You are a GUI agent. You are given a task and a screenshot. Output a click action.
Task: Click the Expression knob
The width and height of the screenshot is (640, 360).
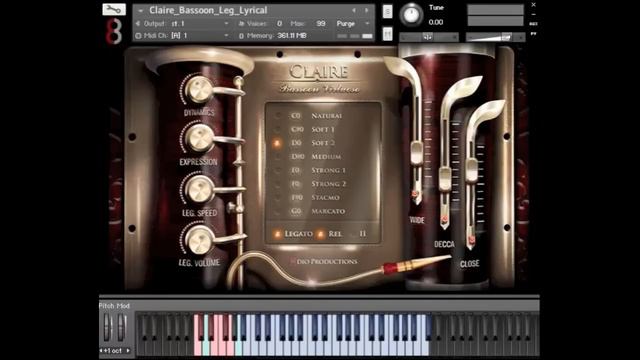tap(200, 138)
